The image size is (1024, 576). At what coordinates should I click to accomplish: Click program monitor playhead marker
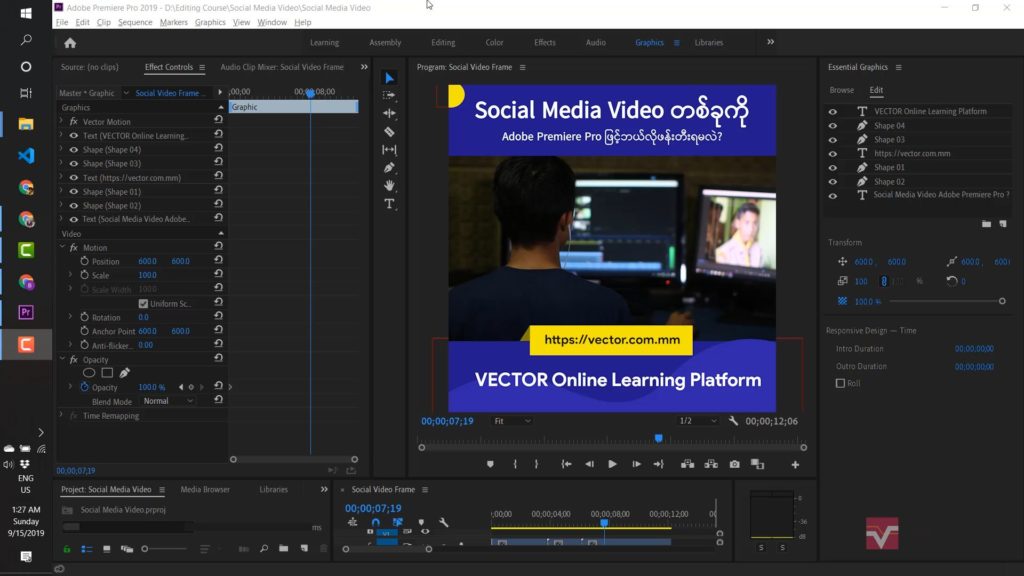(x=658, y=438)
